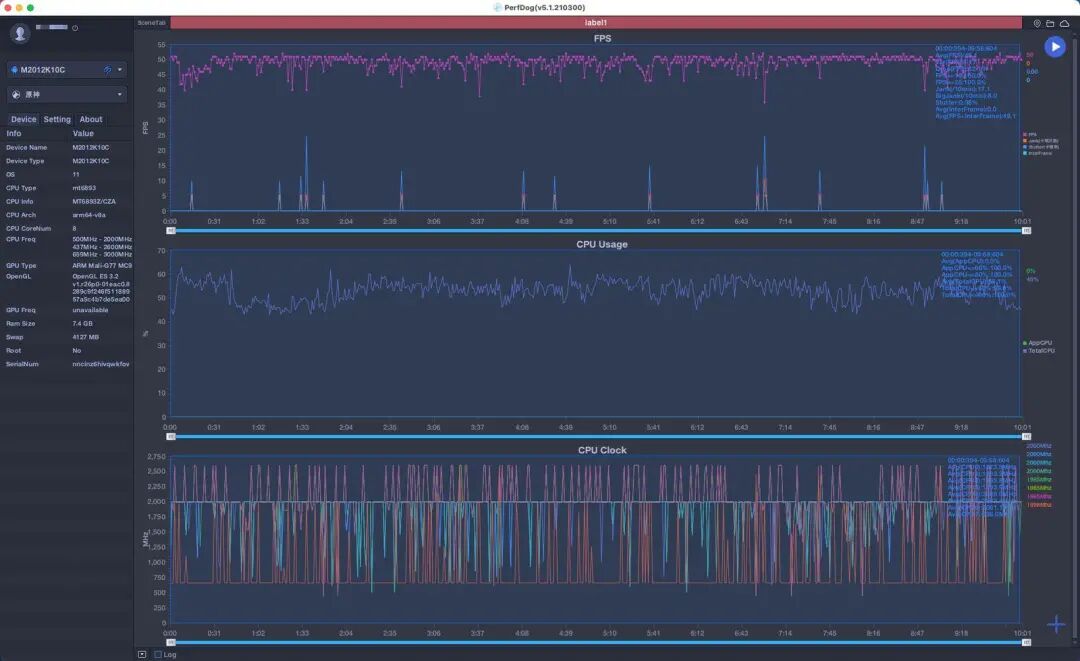Toggle the TotalCPU legend series

pyautogui.click(x=1039, y=351)
